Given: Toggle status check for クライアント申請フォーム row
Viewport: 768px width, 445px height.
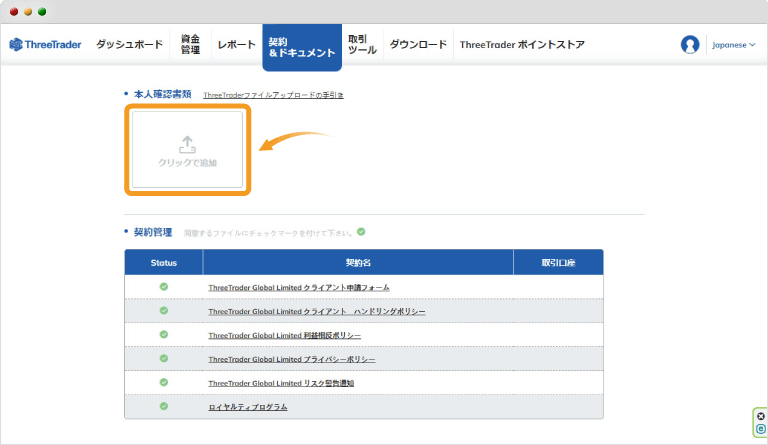Looking at the screenshot, I should (164, 286).
